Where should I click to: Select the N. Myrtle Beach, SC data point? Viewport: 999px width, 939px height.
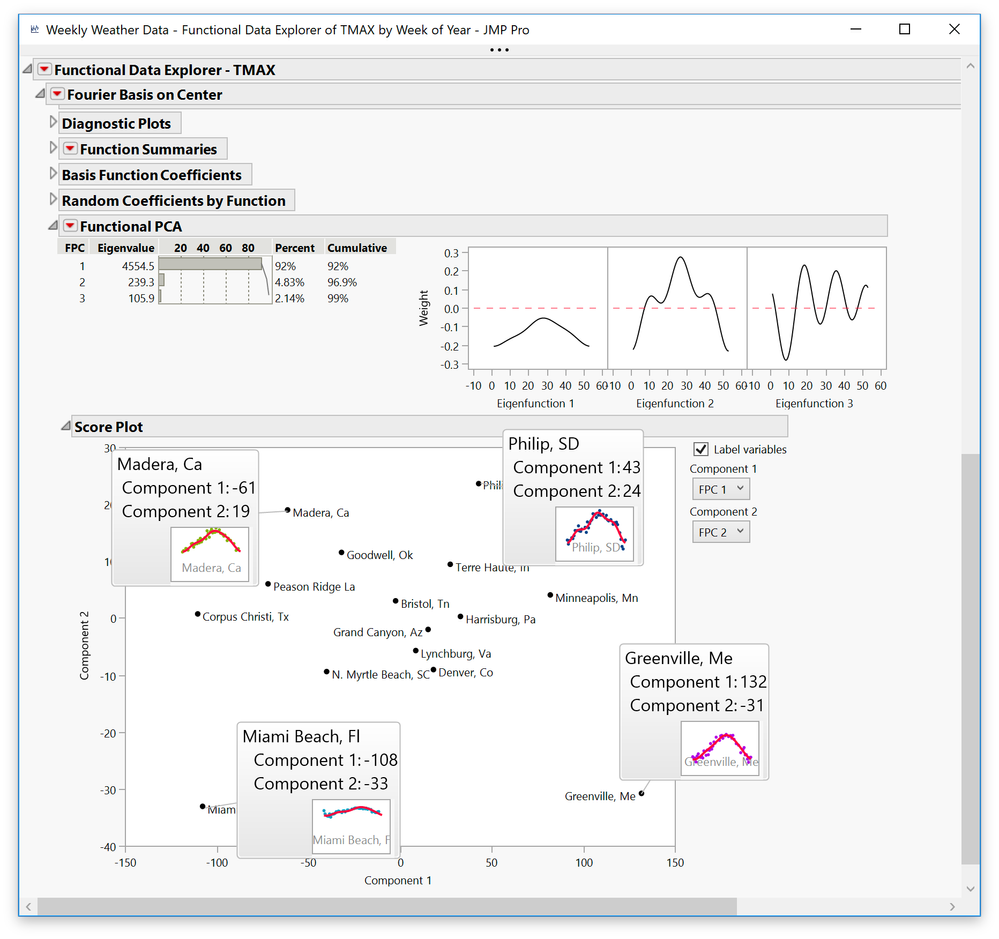click(327, 671)
